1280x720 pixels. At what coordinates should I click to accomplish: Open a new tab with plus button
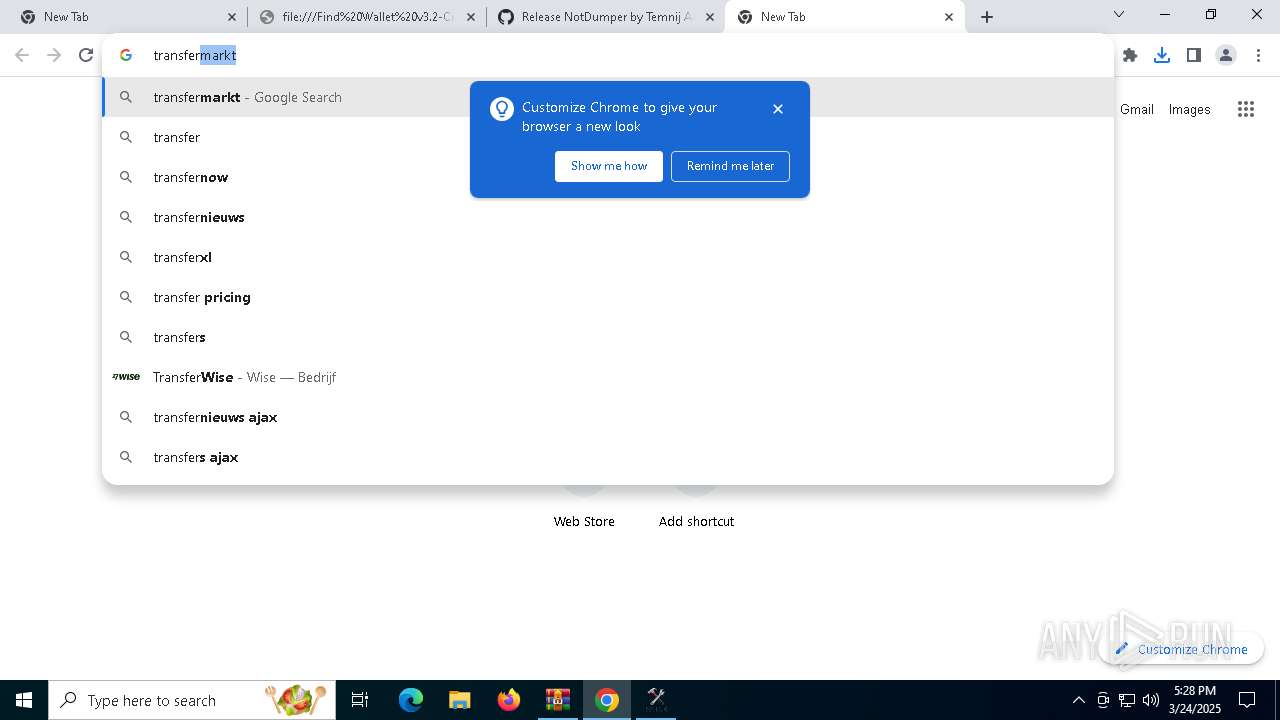point(987,17)
